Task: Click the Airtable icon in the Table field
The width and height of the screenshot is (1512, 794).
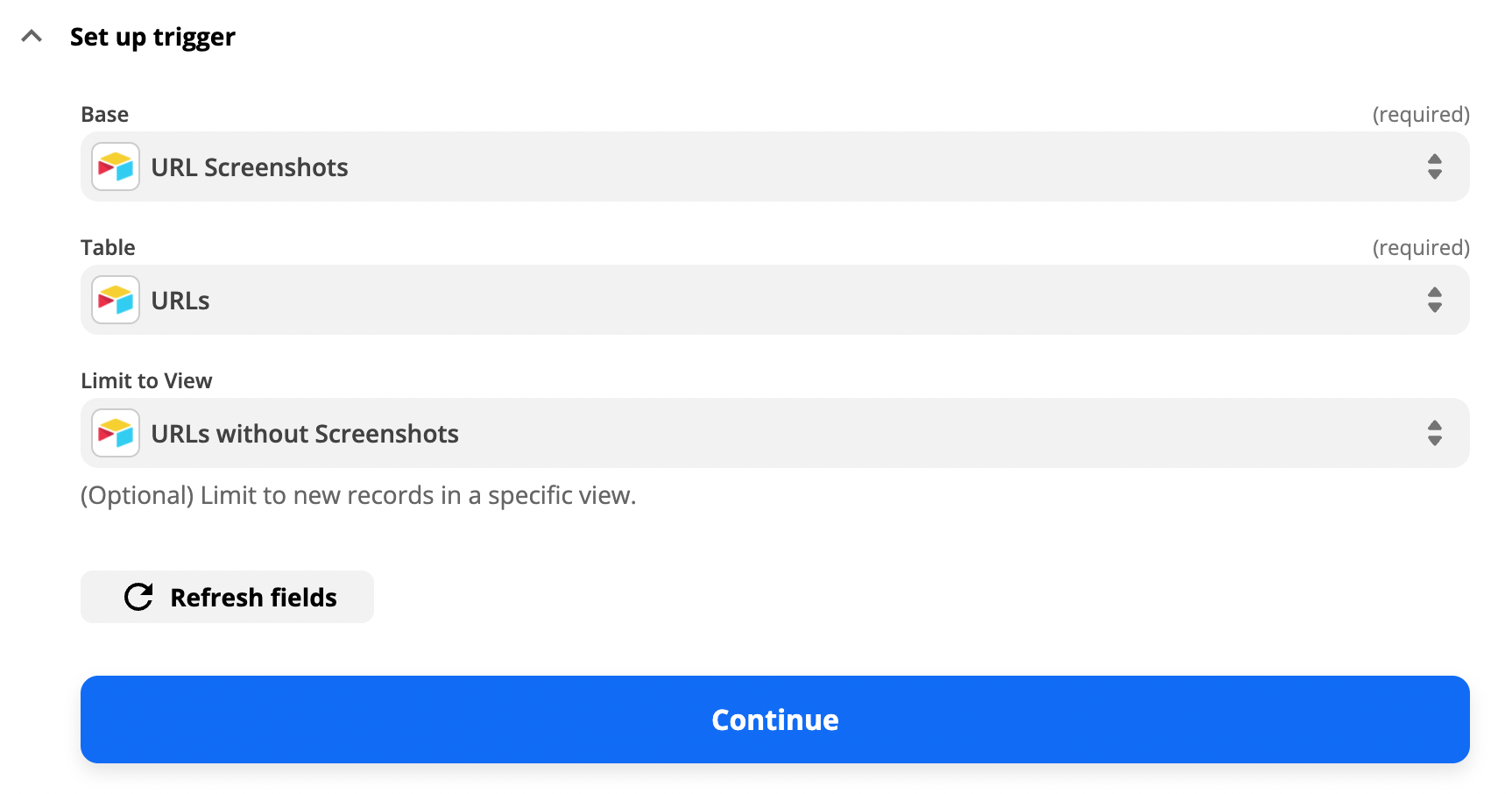Action: click(115, 299)
